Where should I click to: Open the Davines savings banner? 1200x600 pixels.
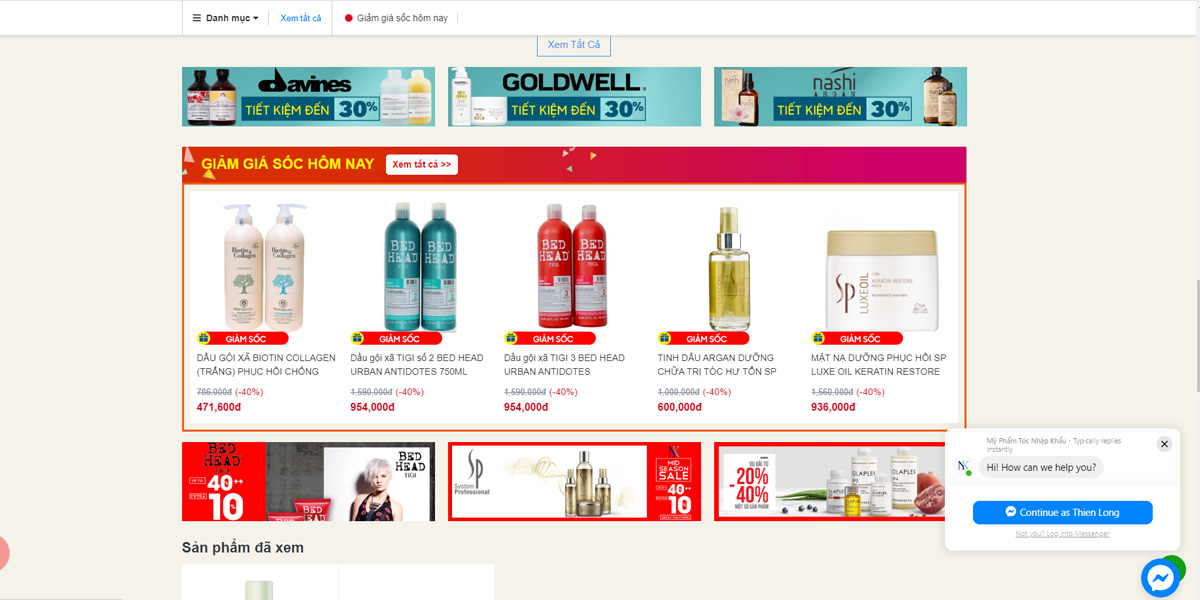pos(308,96)
